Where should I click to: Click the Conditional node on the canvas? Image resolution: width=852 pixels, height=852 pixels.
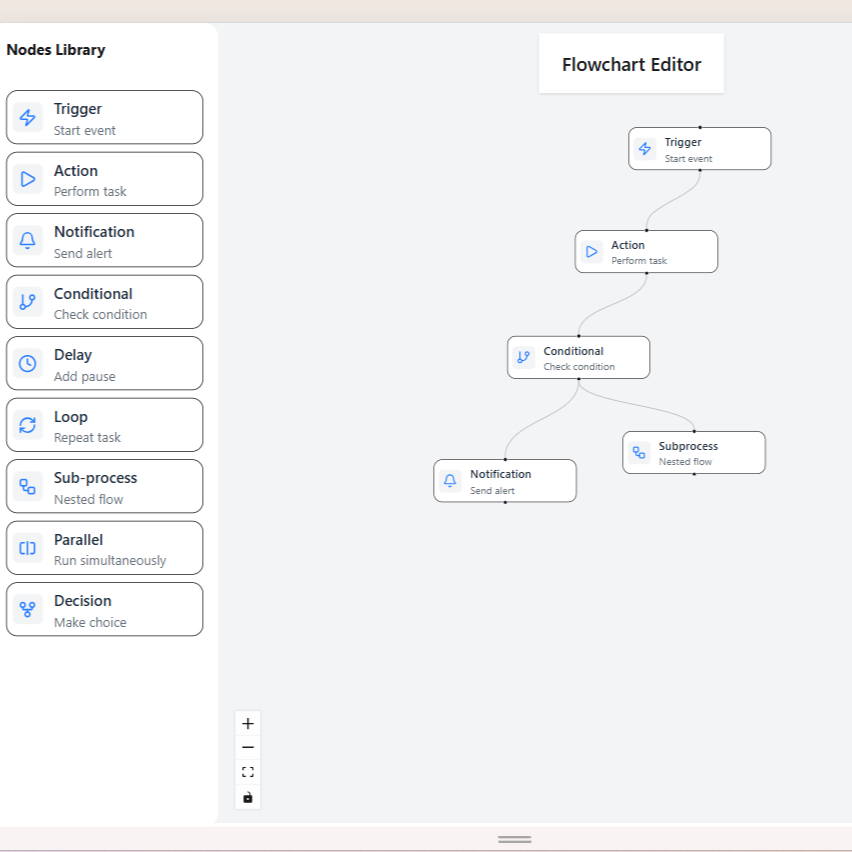point(578,358)
